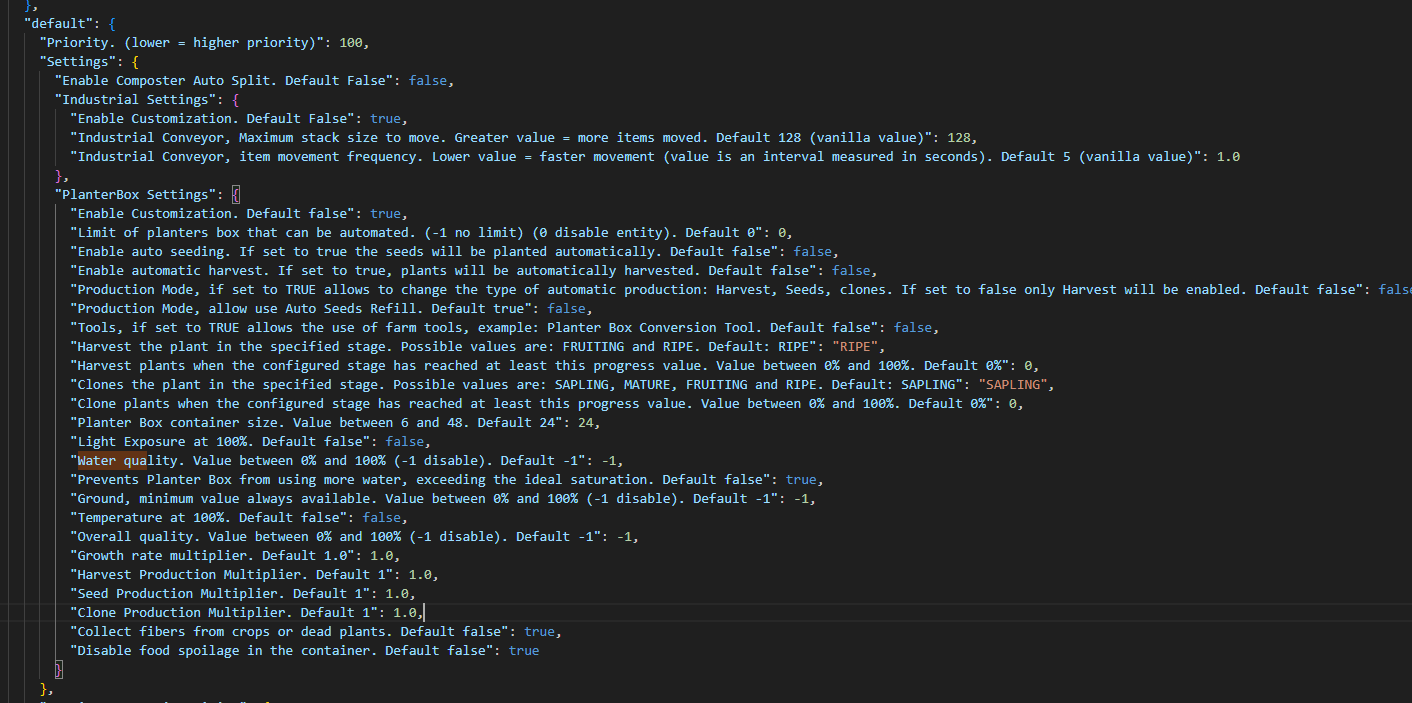Click the Priority value 100
Screen dimensions: 1412x703
351,42
